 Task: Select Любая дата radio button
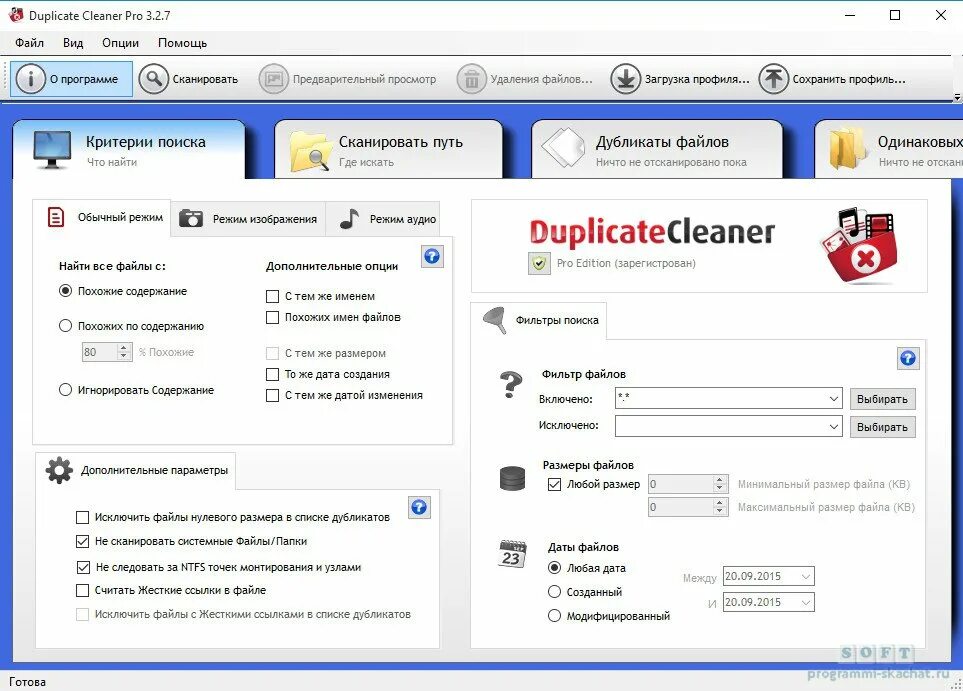click(554, 568)
